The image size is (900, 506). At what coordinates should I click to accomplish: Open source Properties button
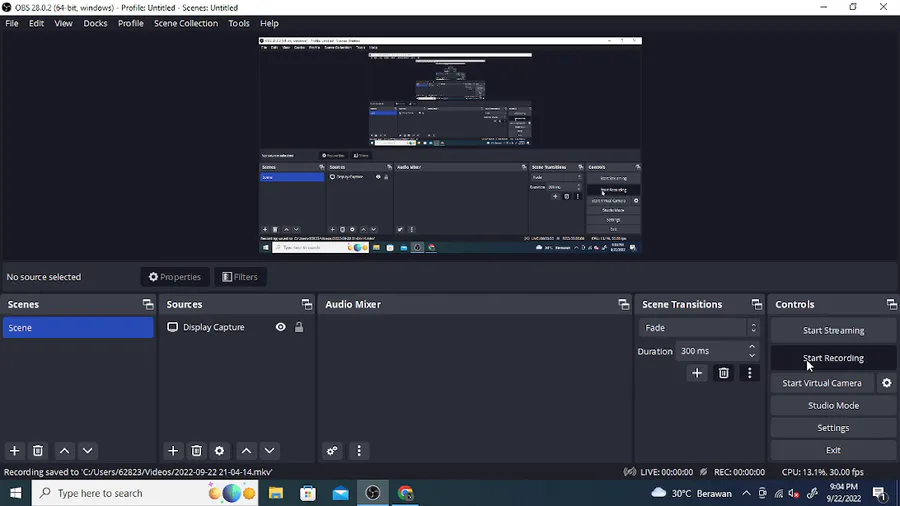(x=175, y=277)
